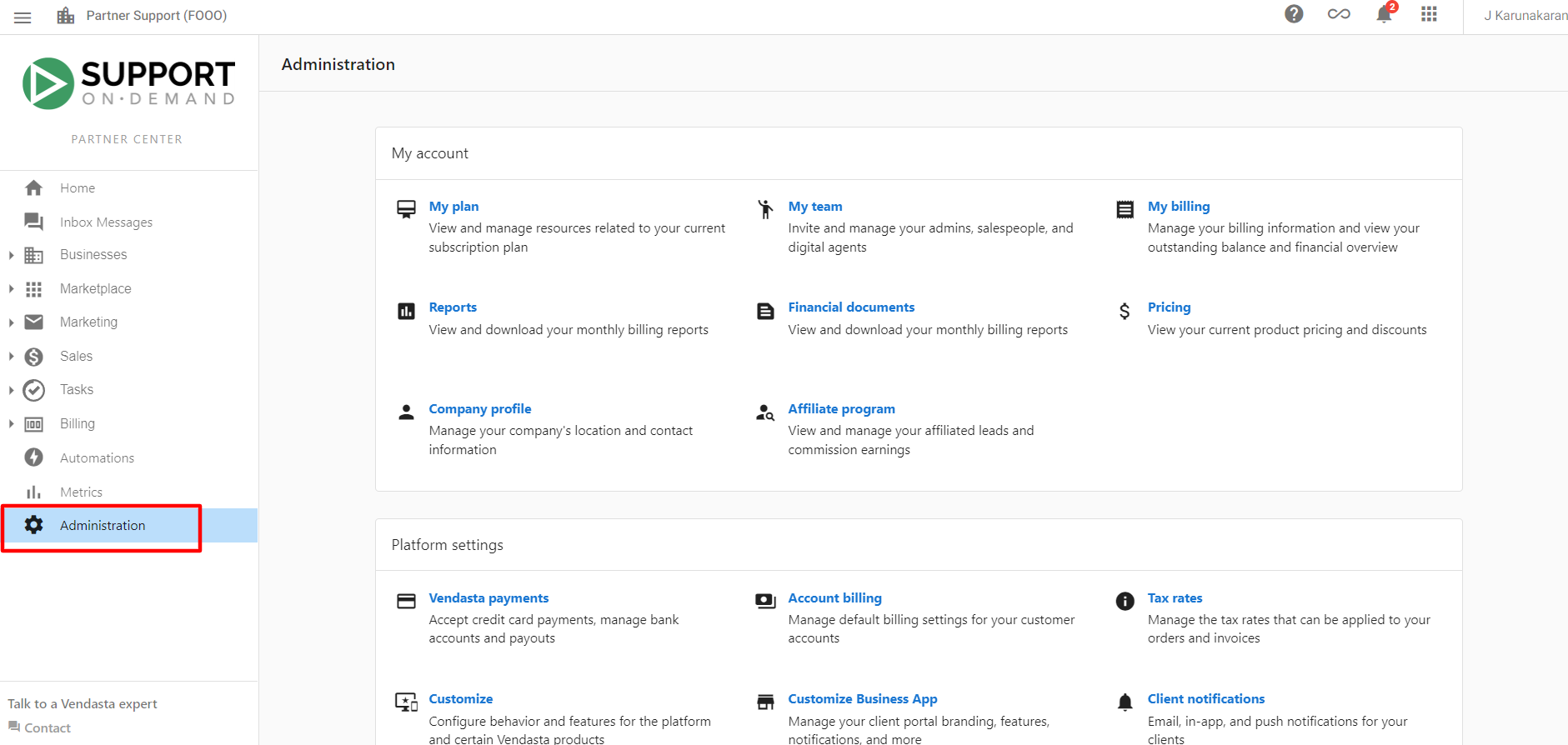
Task: Open the Customize link
Action: (x=461, y=699)
